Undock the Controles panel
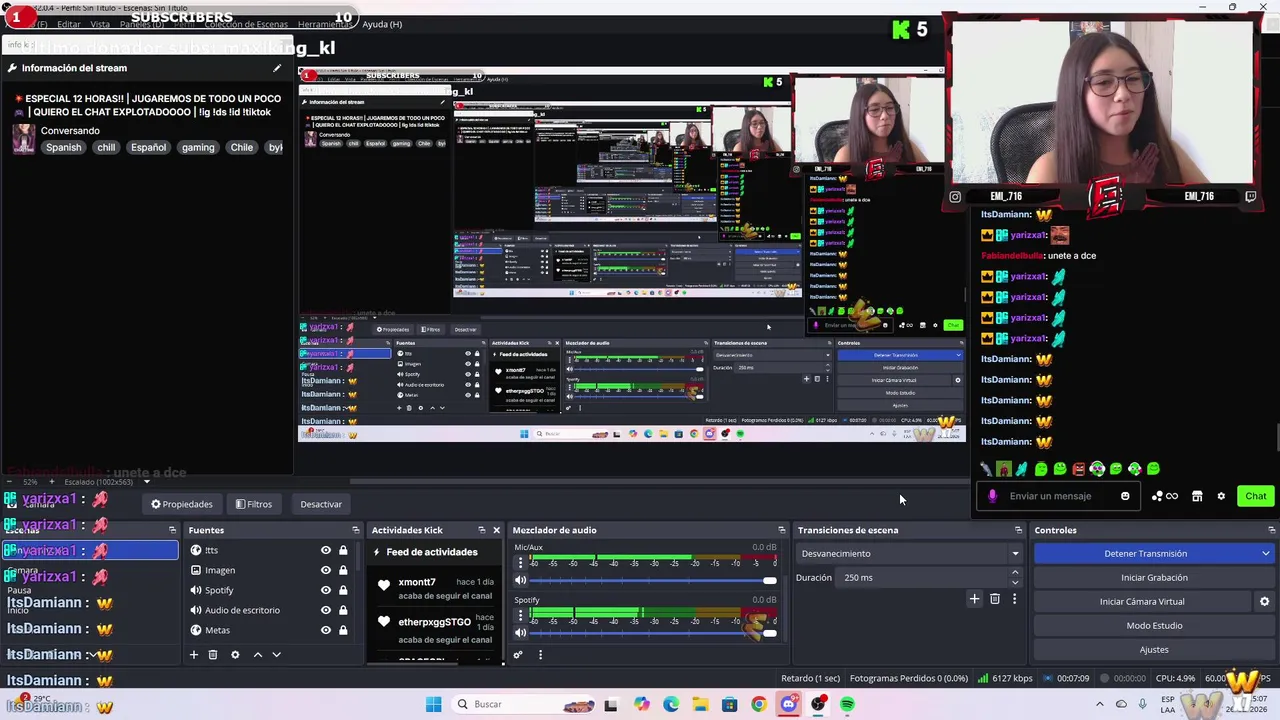The height and width of the screenshot is (720, 1280). tap(1271, 530)
